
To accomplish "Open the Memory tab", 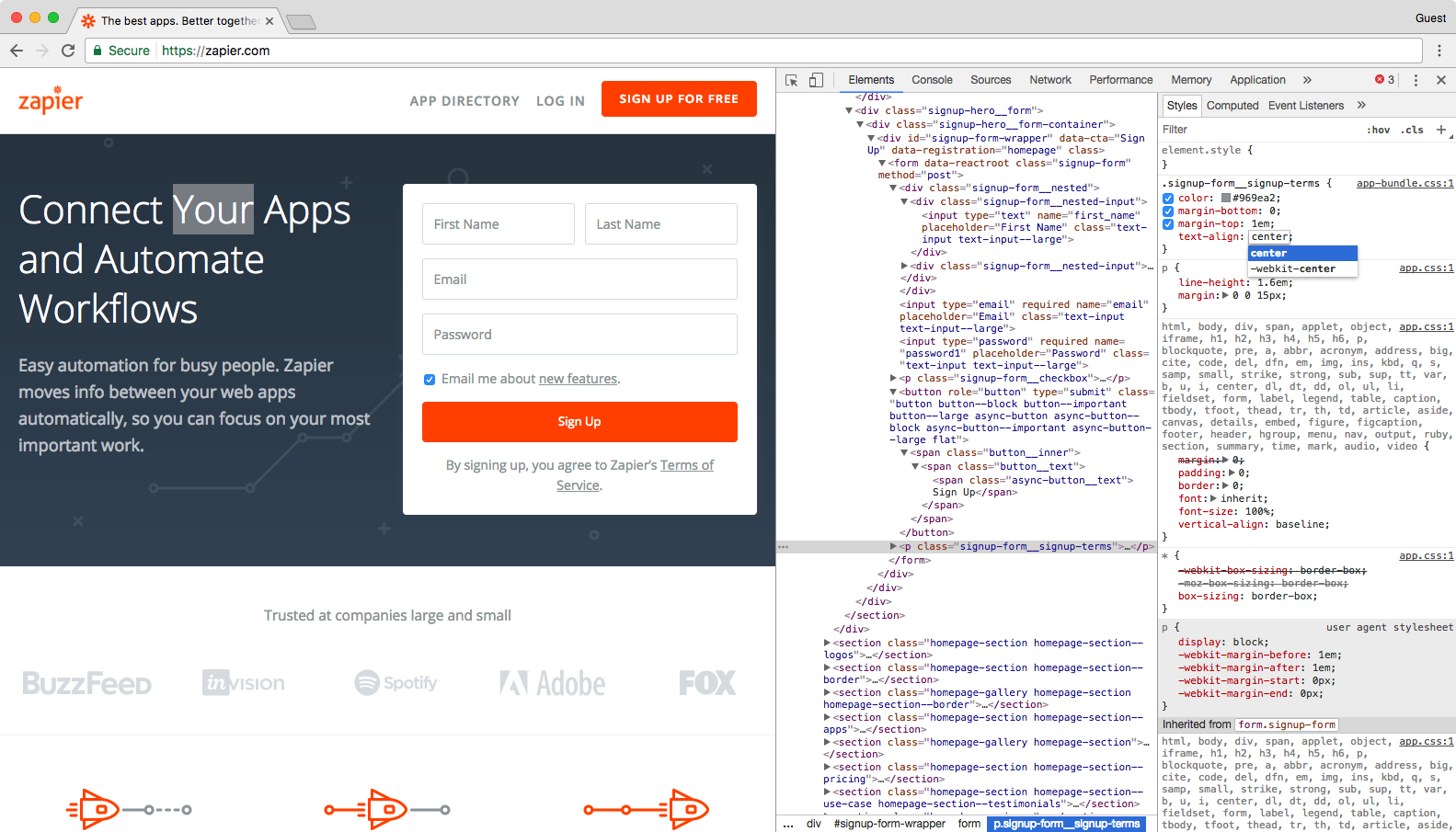I will click(1191, 80).
